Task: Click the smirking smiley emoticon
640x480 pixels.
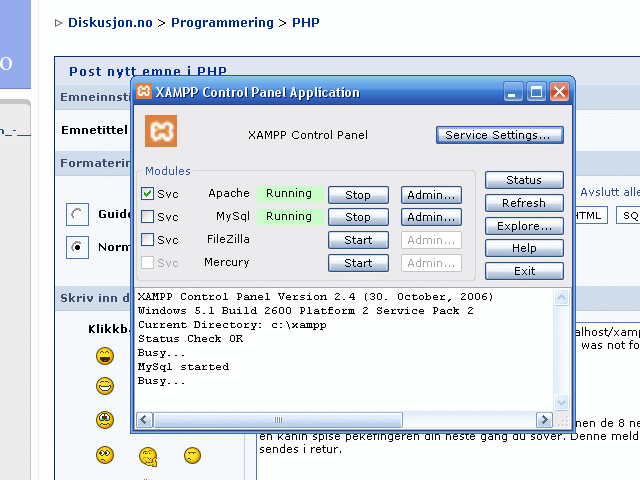Action: pos(192,455)
